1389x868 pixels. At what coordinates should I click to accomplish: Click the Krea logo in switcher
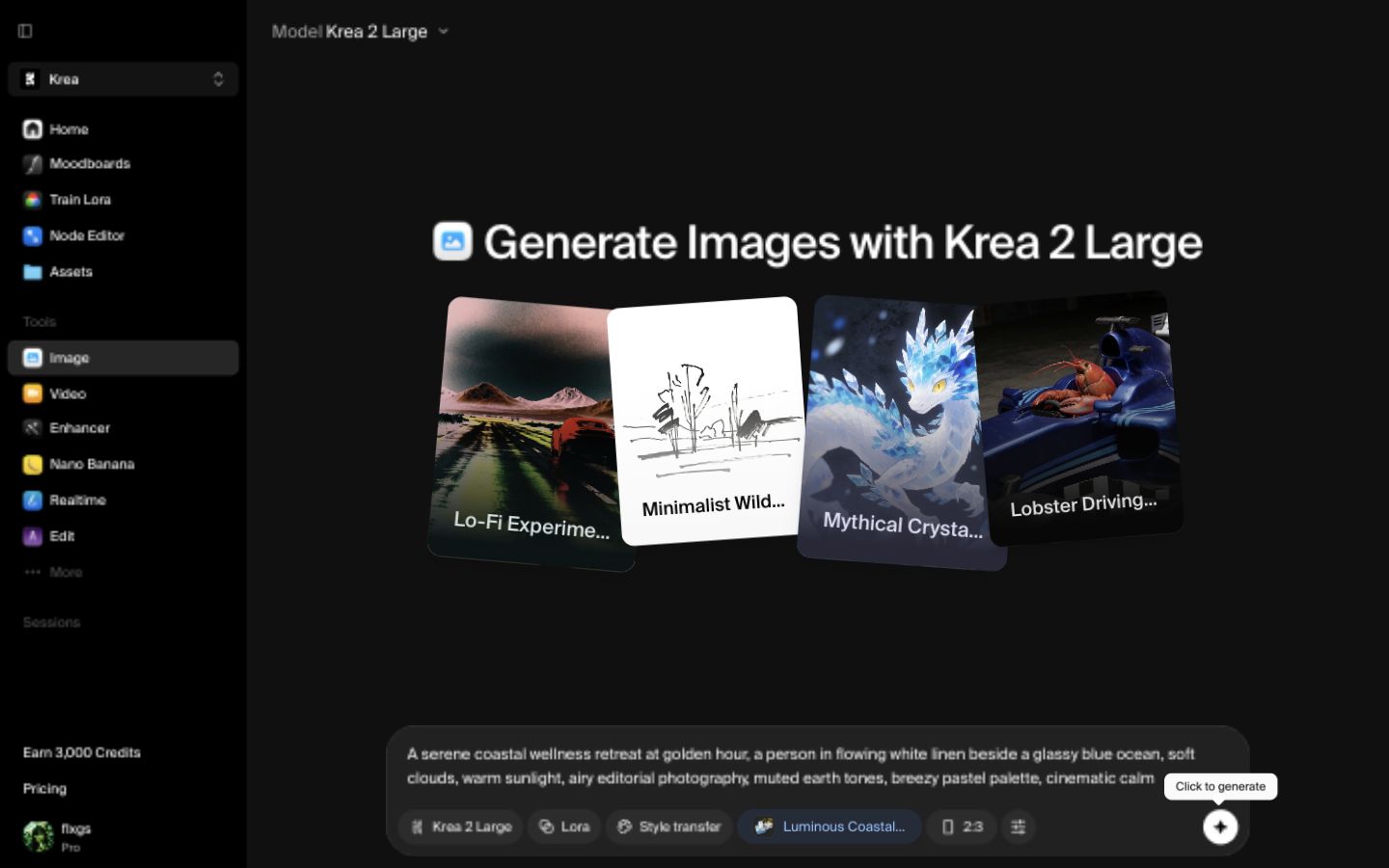point(30,79)
